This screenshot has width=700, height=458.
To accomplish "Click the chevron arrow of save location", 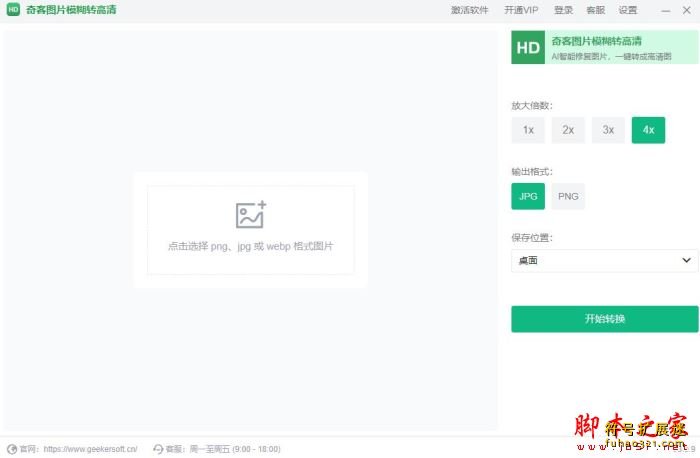I will 686,260.
